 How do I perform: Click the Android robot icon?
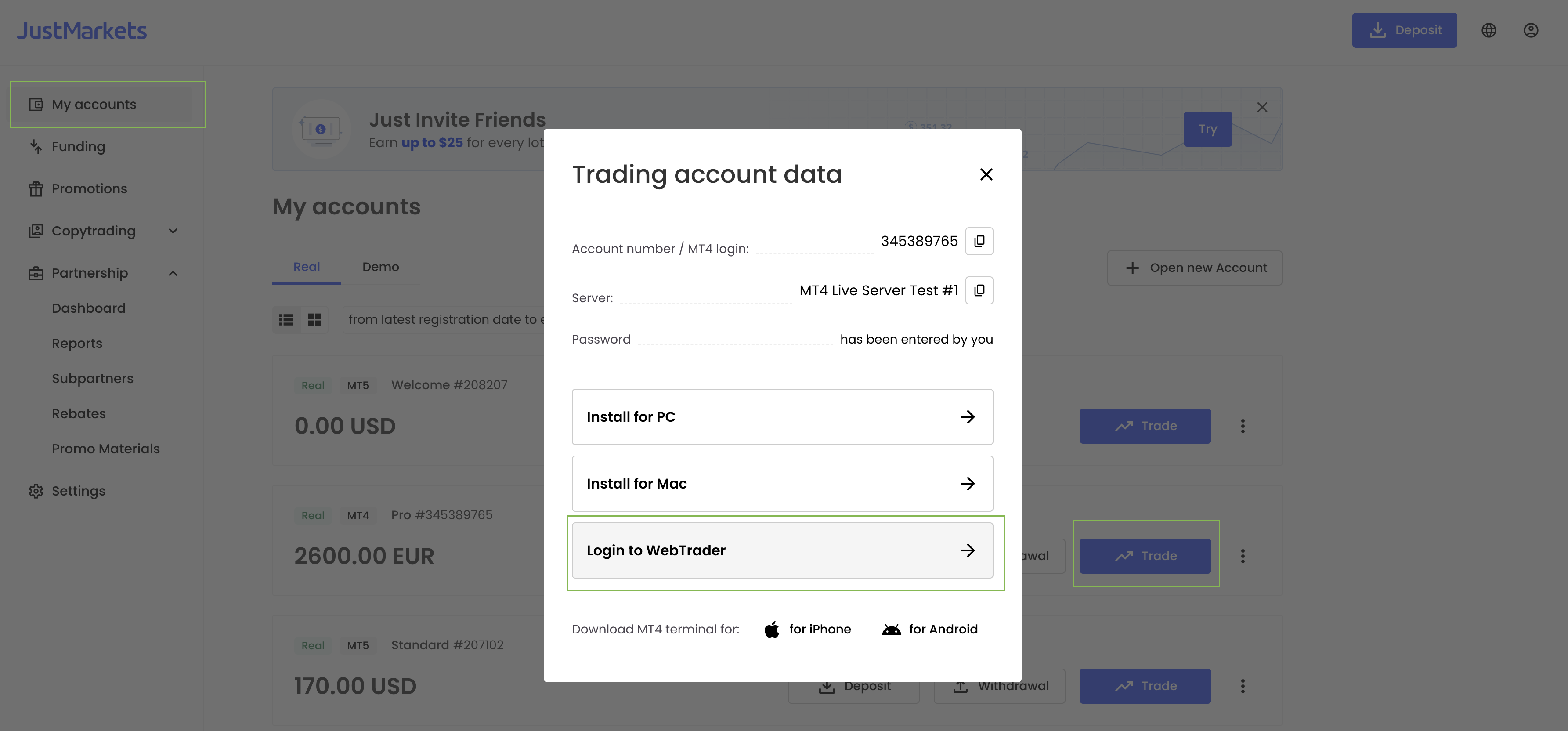click(x=892, y=630)
